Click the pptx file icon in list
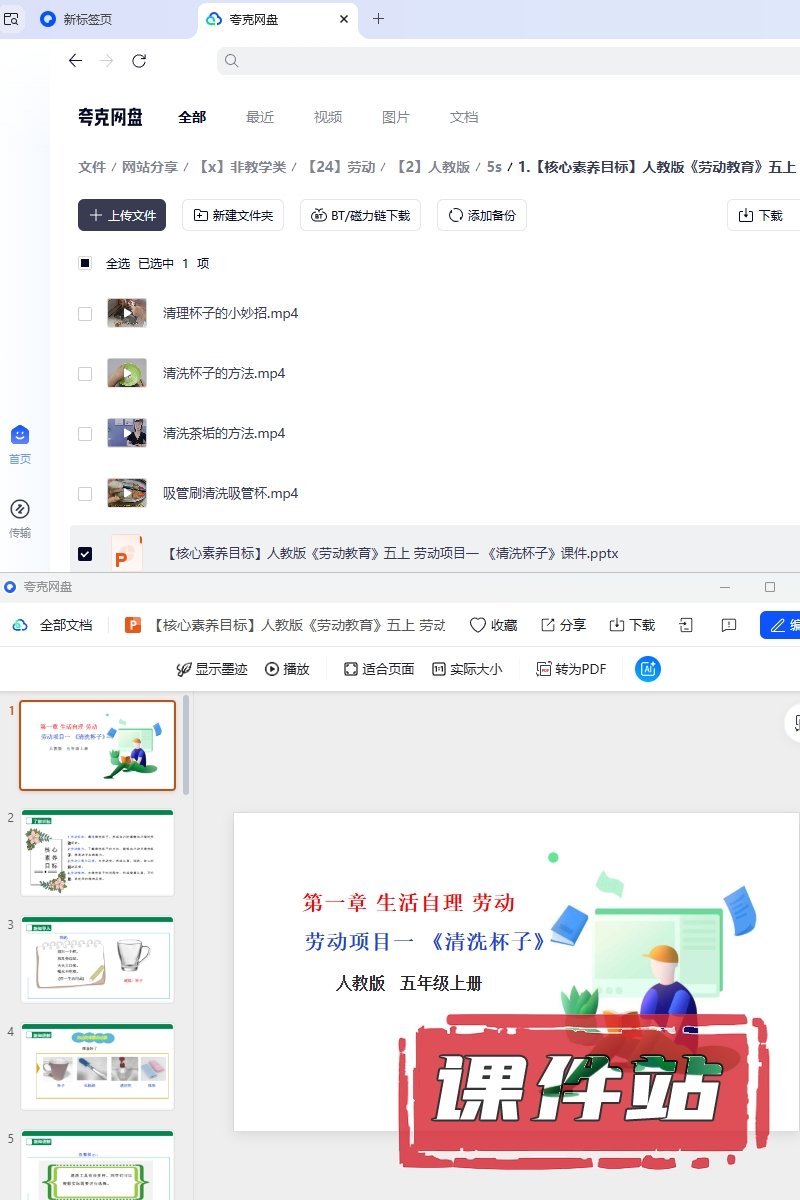800x1200 pixels. coord(127,553)
